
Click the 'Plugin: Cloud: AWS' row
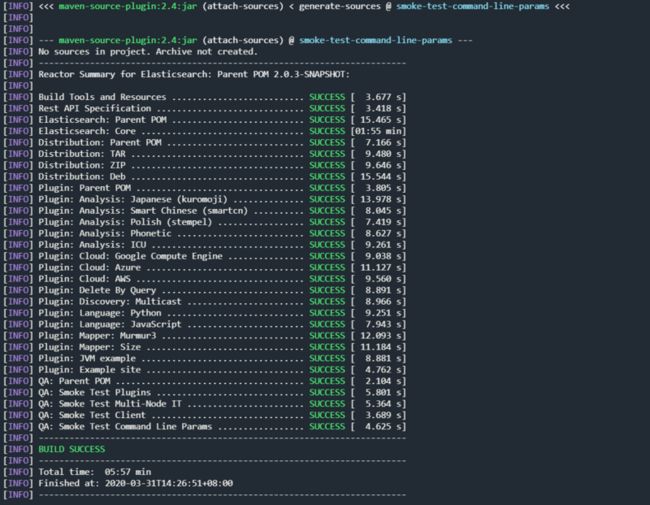204,279
